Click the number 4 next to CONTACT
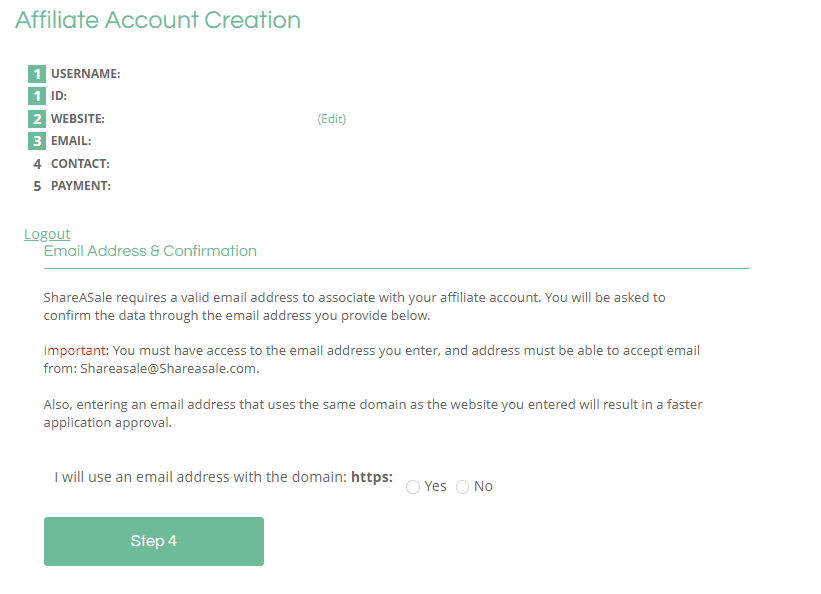 click(x=37, y=163)
